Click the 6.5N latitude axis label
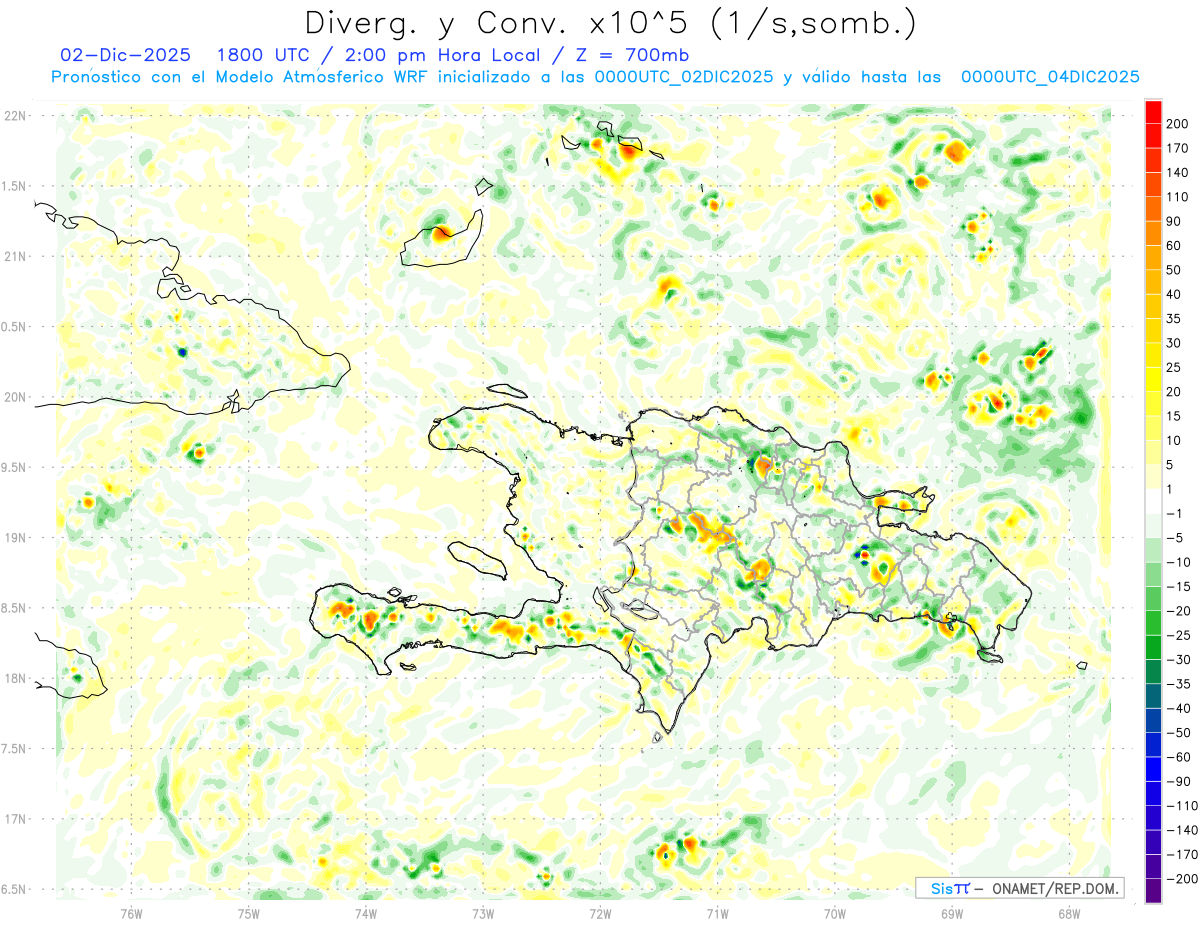 (x=14, y=890)
